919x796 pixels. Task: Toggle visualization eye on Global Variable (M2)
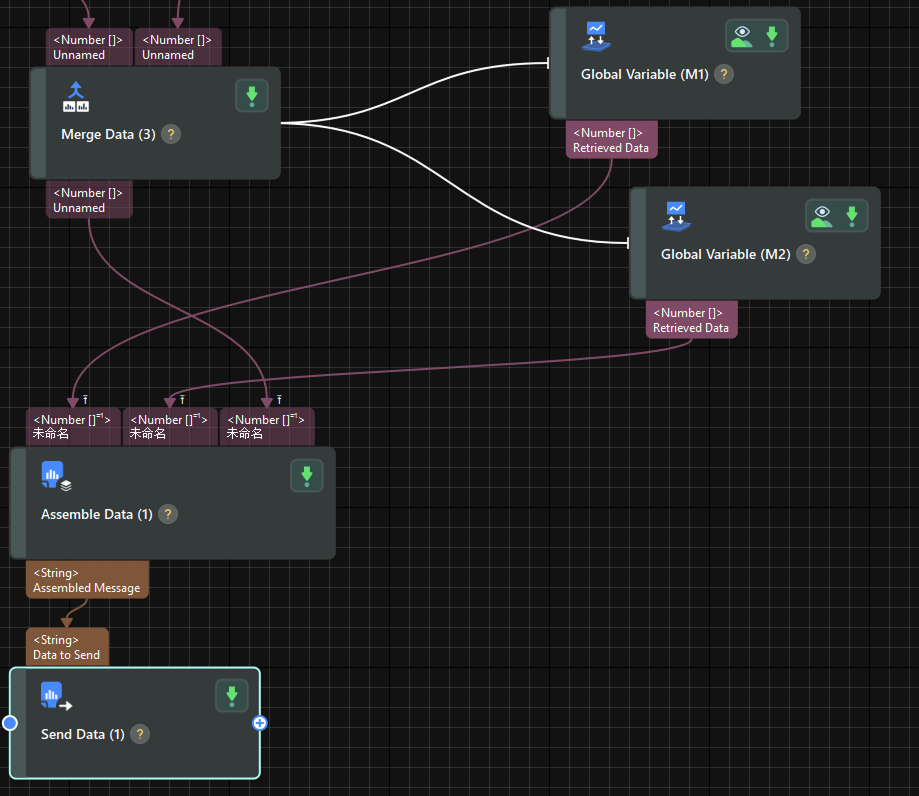[x=822, y=216]
